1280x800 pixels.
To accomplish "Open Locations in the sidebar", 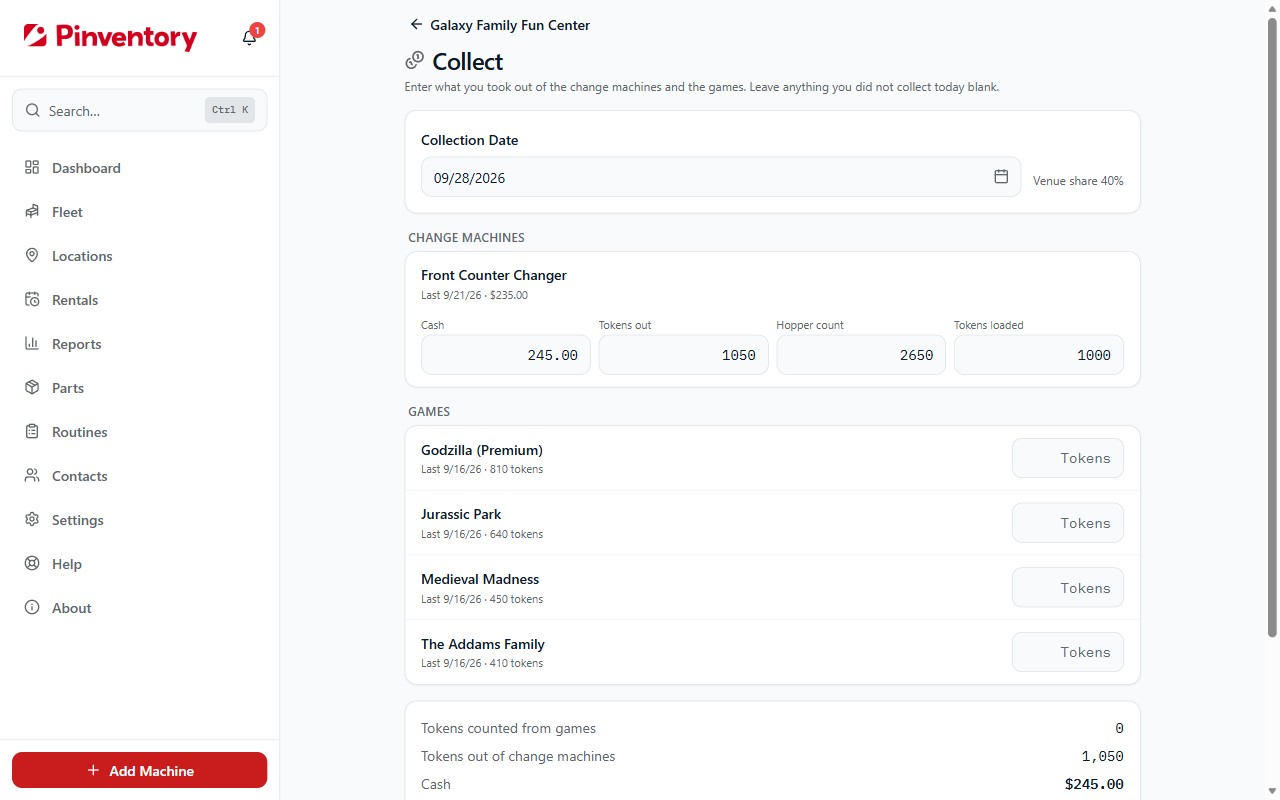I will (x=139, y=256).
